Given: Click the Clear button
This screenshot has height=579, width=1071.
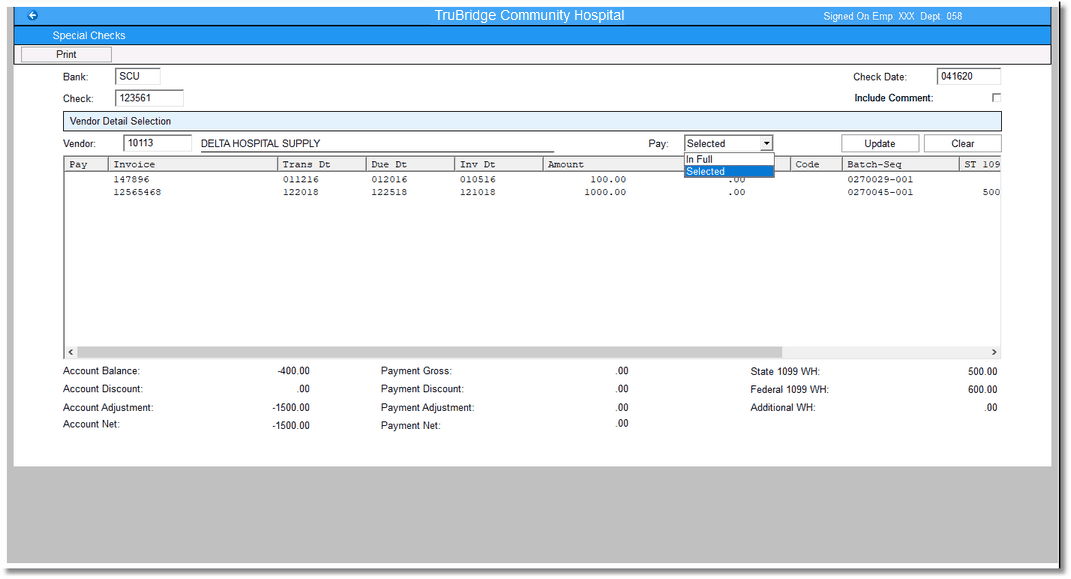Looking at the screenshot, I should click(x=962, y=143).
